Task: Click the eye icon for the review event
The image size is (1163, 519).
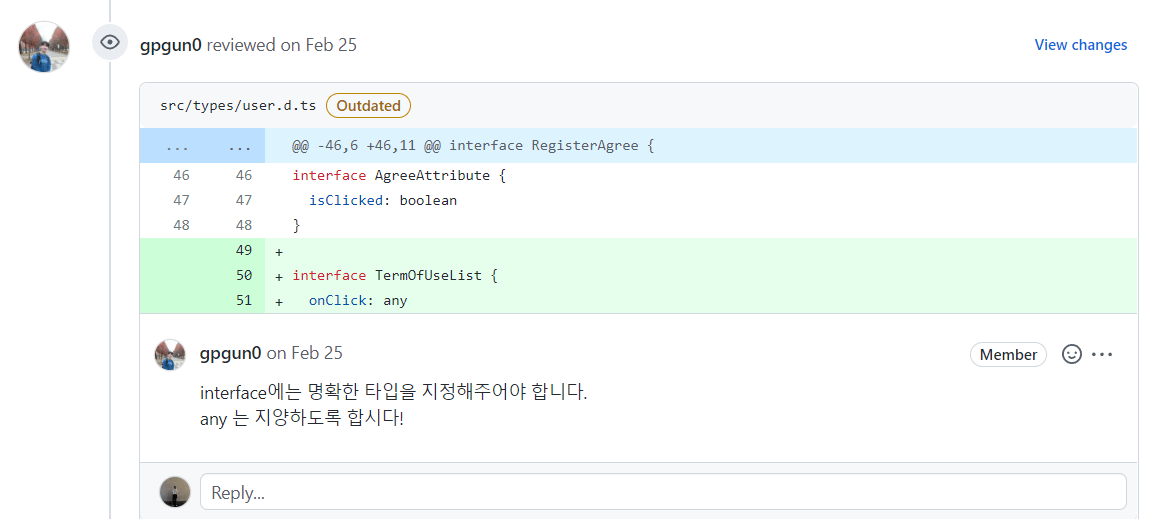Action: [x=110, y=42]
